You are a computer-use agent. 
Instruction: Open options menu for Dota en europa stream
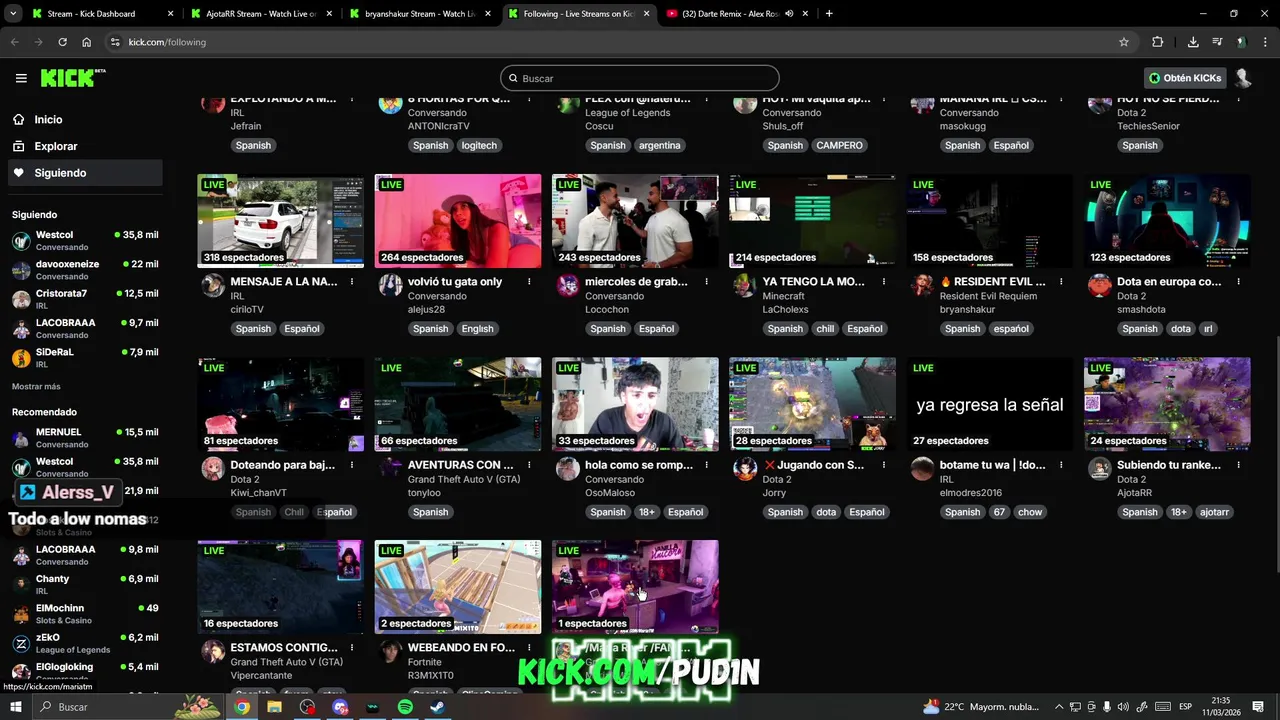(1238, 282)
